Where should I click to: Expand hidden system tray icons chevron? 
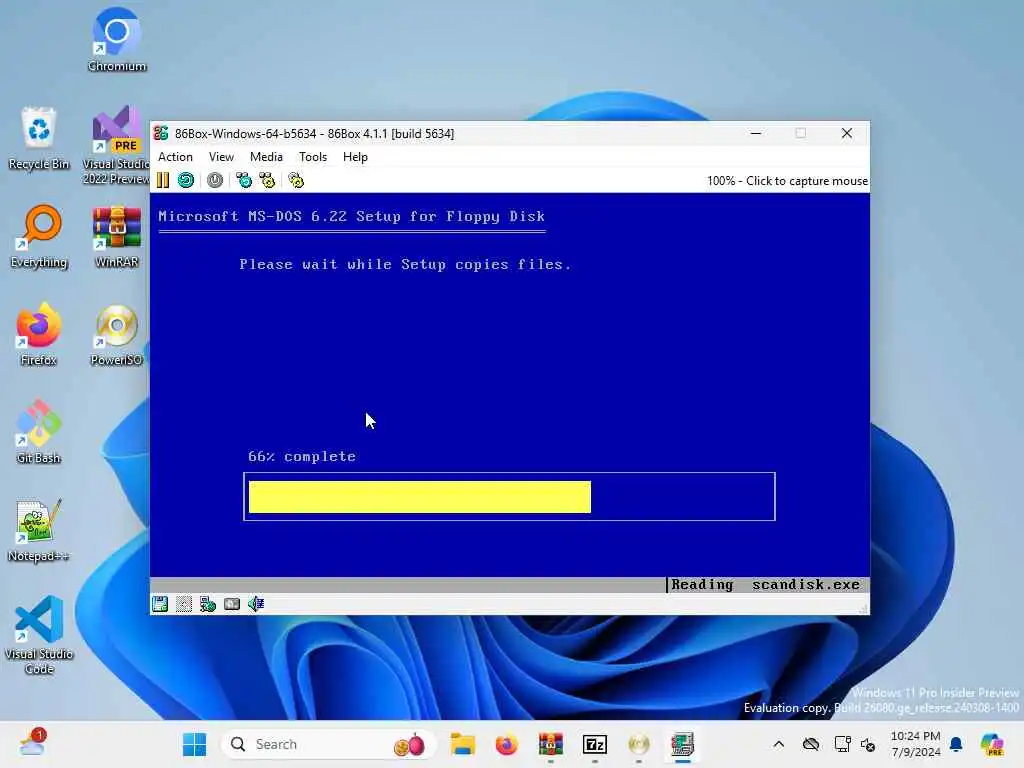(x=778, y=744)
